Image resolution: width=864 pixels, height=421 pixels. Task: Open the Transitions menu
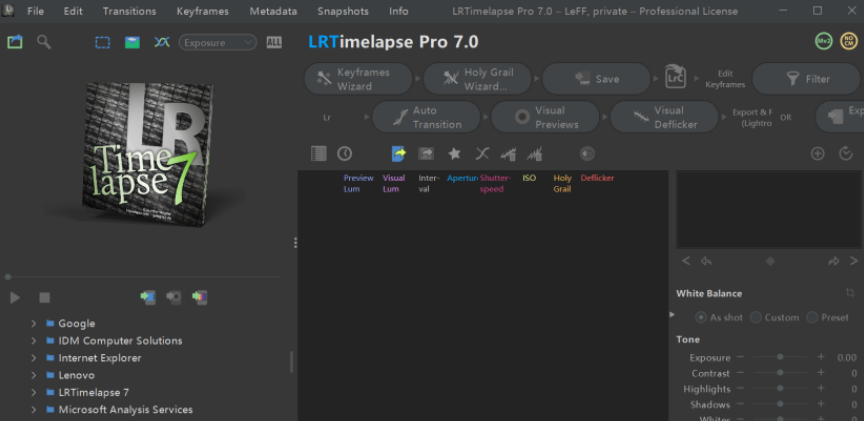point(129,11)
